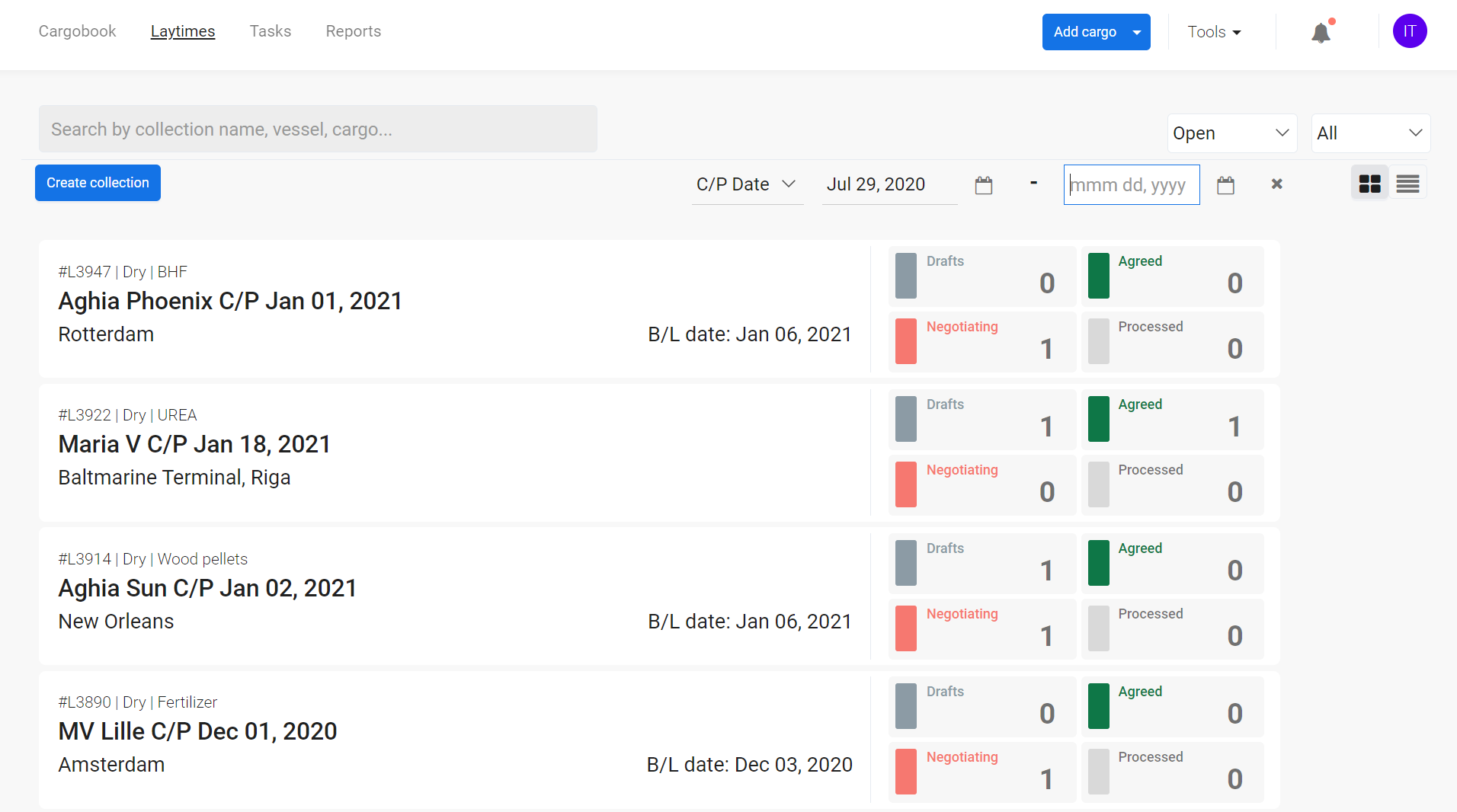Focus the collection search field
Viewport: 1457px width, 812px height.
[x=318, y=129]
